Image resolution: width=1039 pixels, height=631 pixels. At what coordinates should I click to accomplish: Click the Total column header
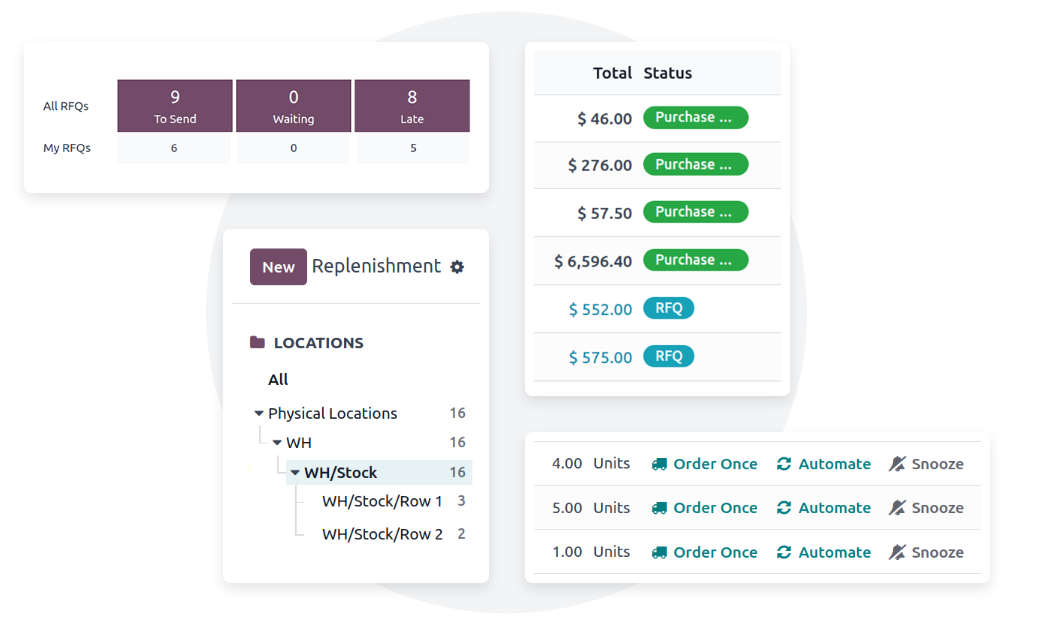pos(612,73)
